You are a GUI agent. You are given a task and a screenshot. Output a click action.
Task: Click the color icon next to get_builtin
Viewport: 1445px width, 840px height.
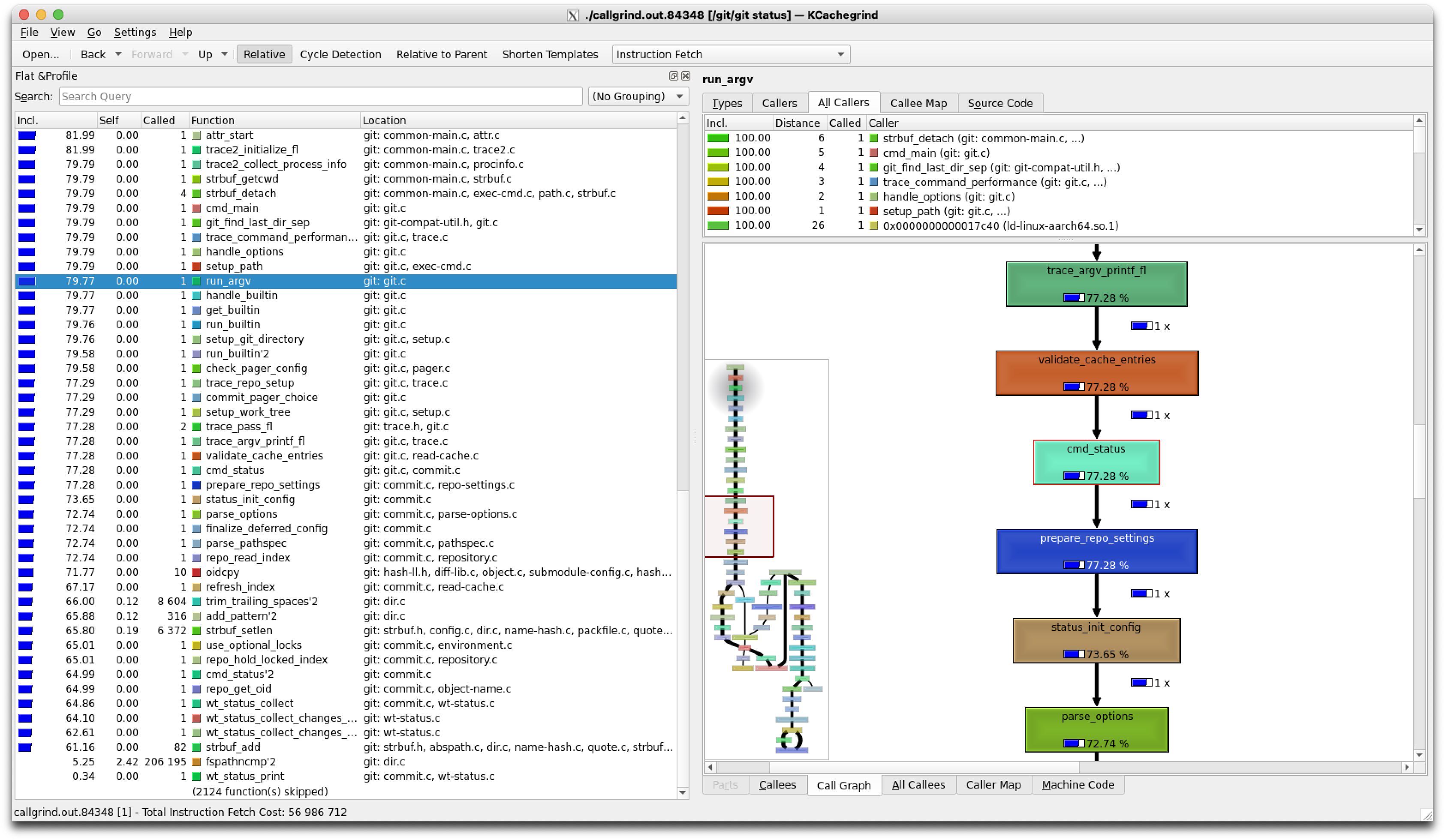[196, 310]
